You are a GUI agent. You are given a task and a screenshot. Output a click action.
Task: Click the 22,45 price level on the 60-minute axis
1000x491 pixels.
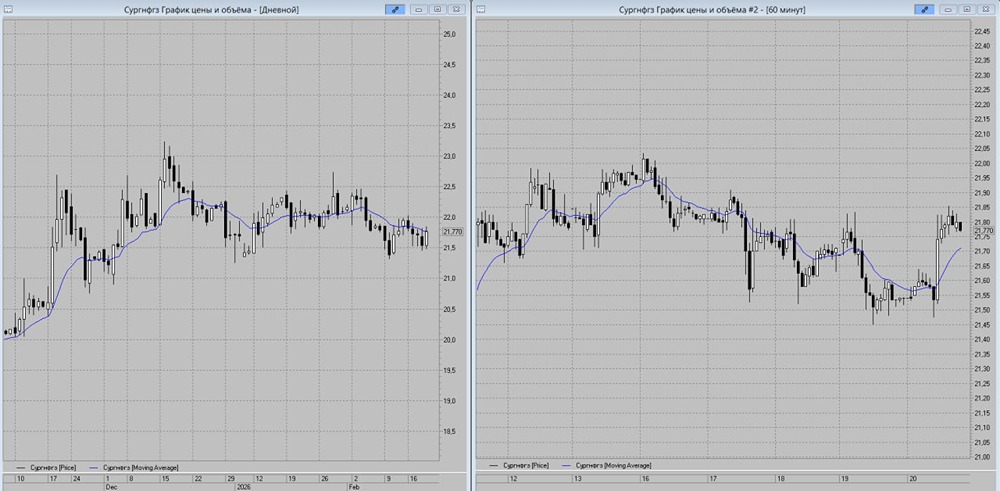980,31
